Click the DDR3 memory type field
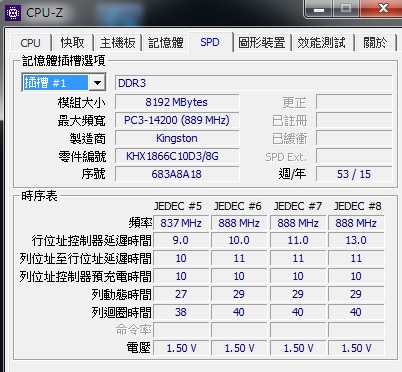402x372 pixels. point(253,83)
